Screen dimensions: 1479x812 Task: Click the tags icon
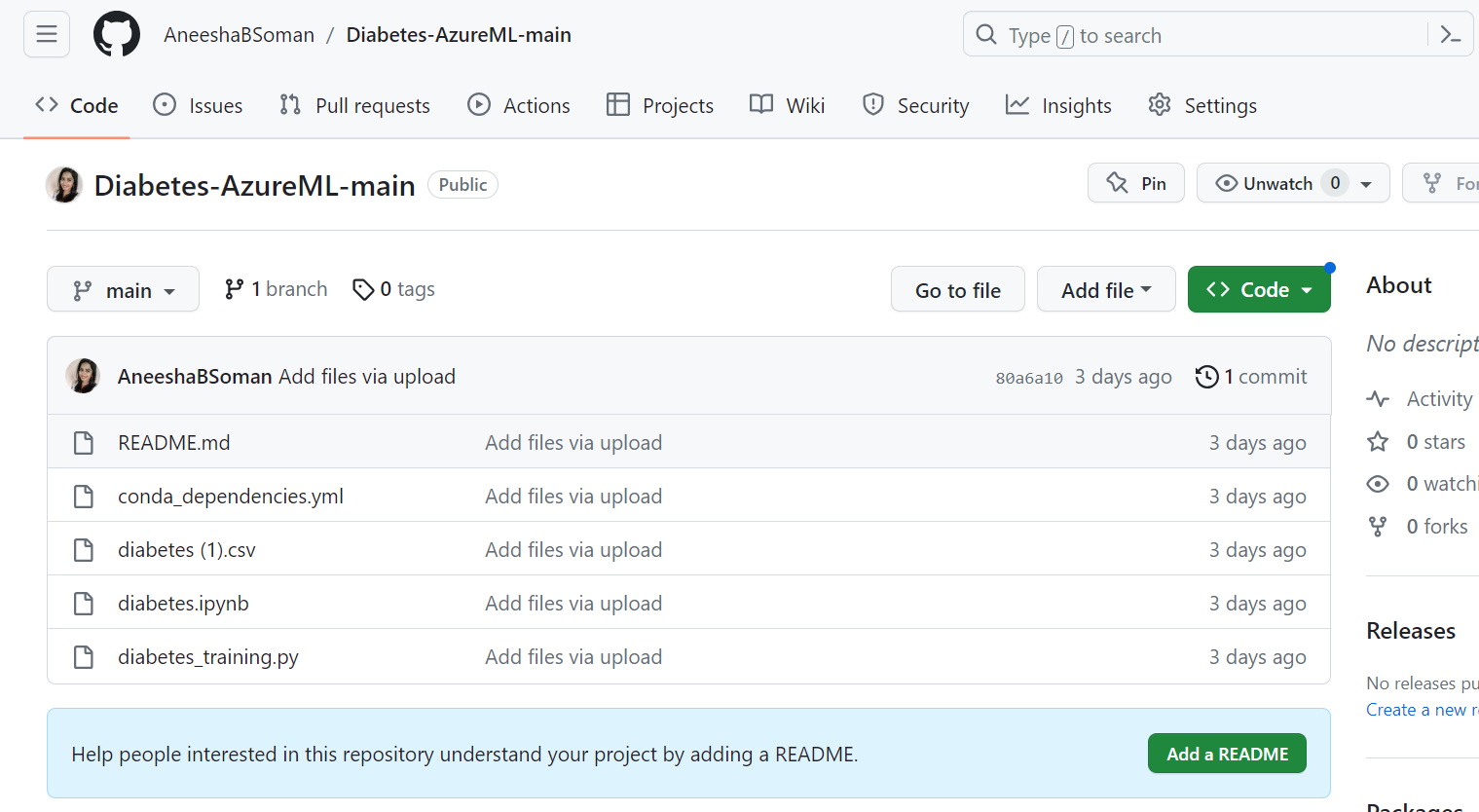click(363, 290)
